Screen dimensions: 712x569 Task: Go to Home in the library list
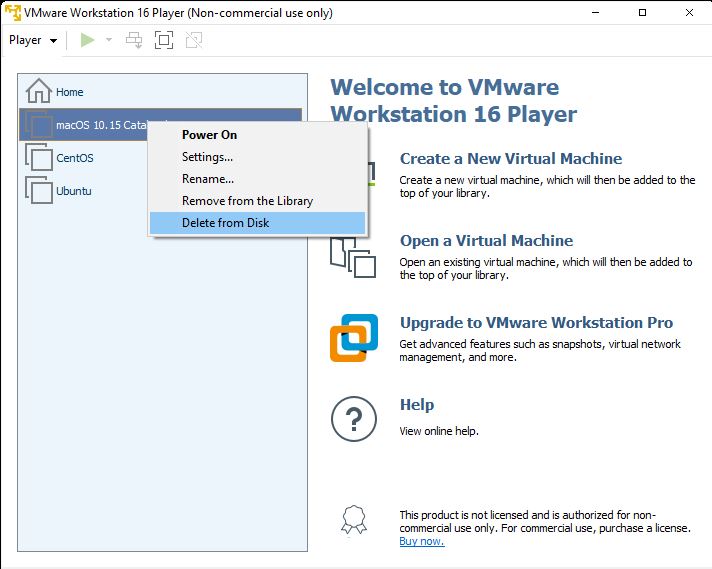[69, 92]
